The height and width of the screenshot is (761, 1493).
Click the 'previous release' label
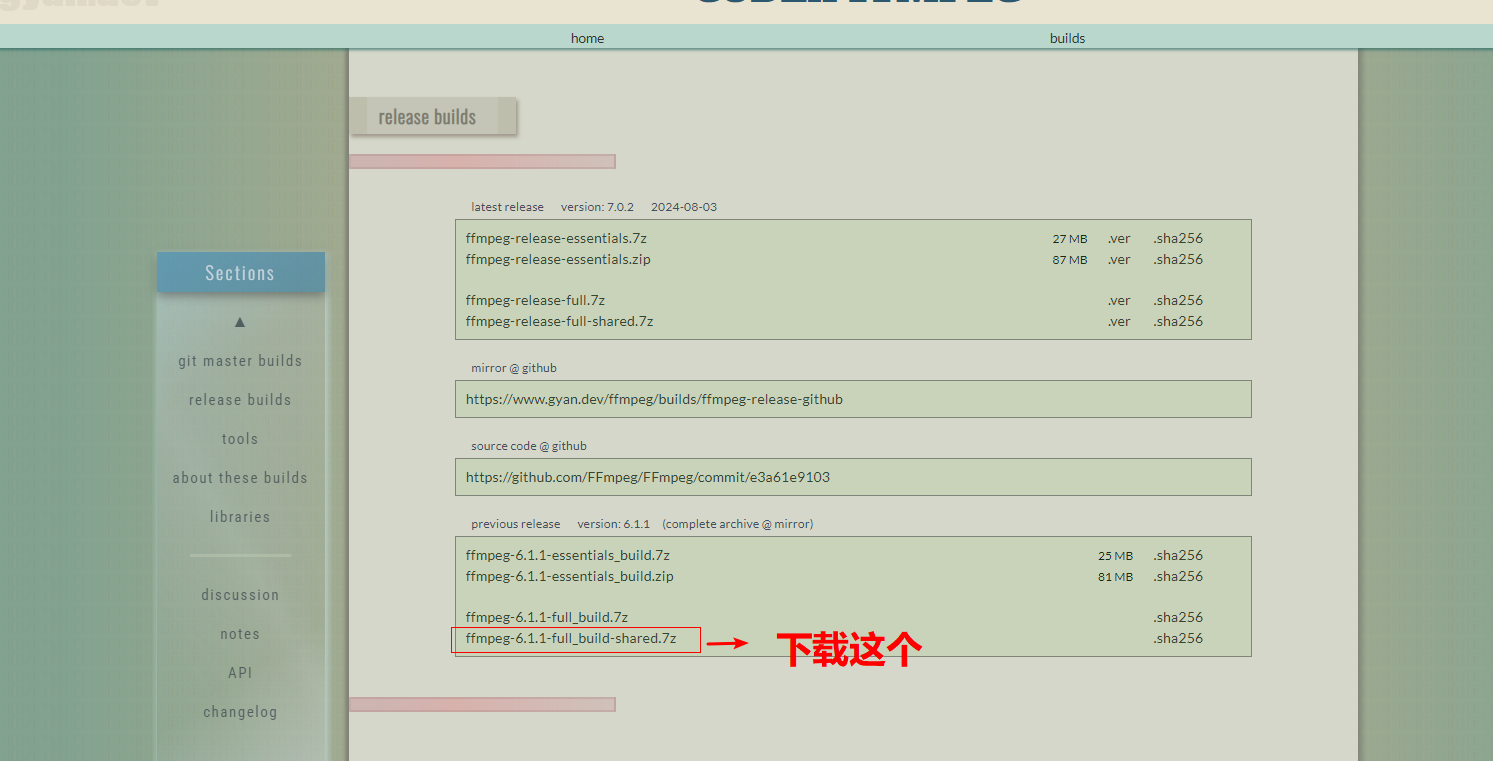point(516,524)
